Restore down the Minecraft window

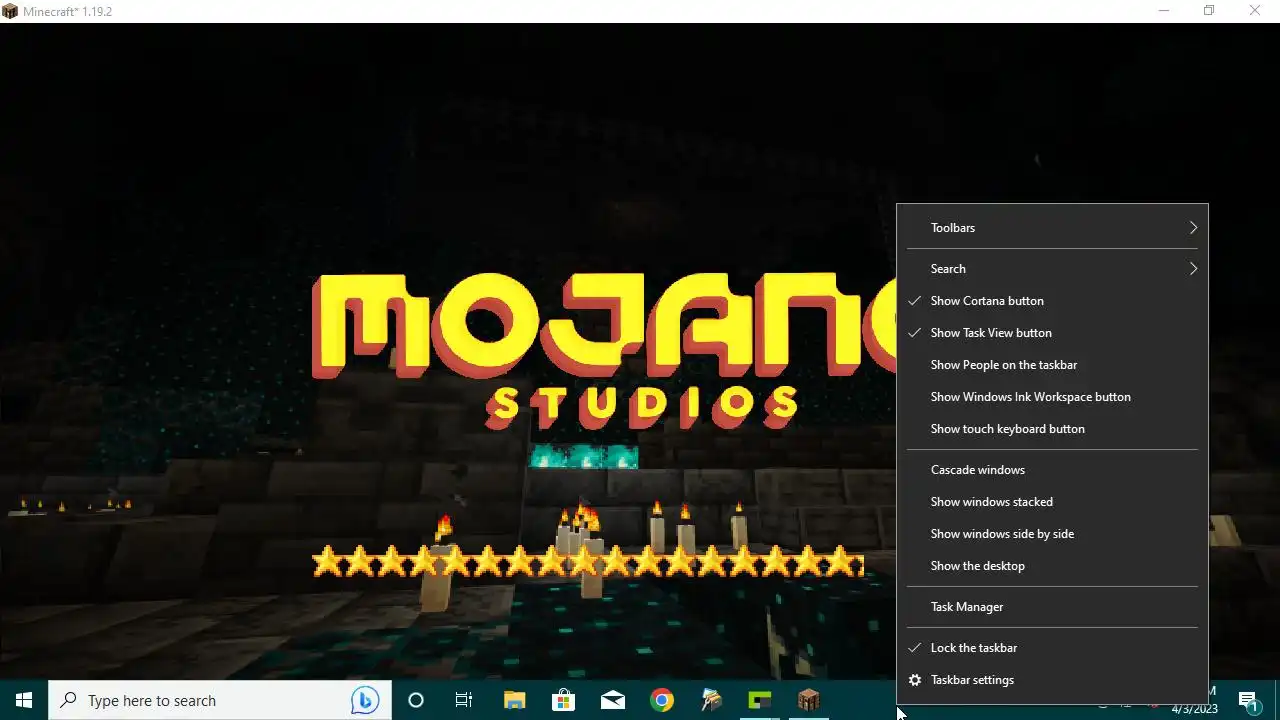[x=1209, y=11]
